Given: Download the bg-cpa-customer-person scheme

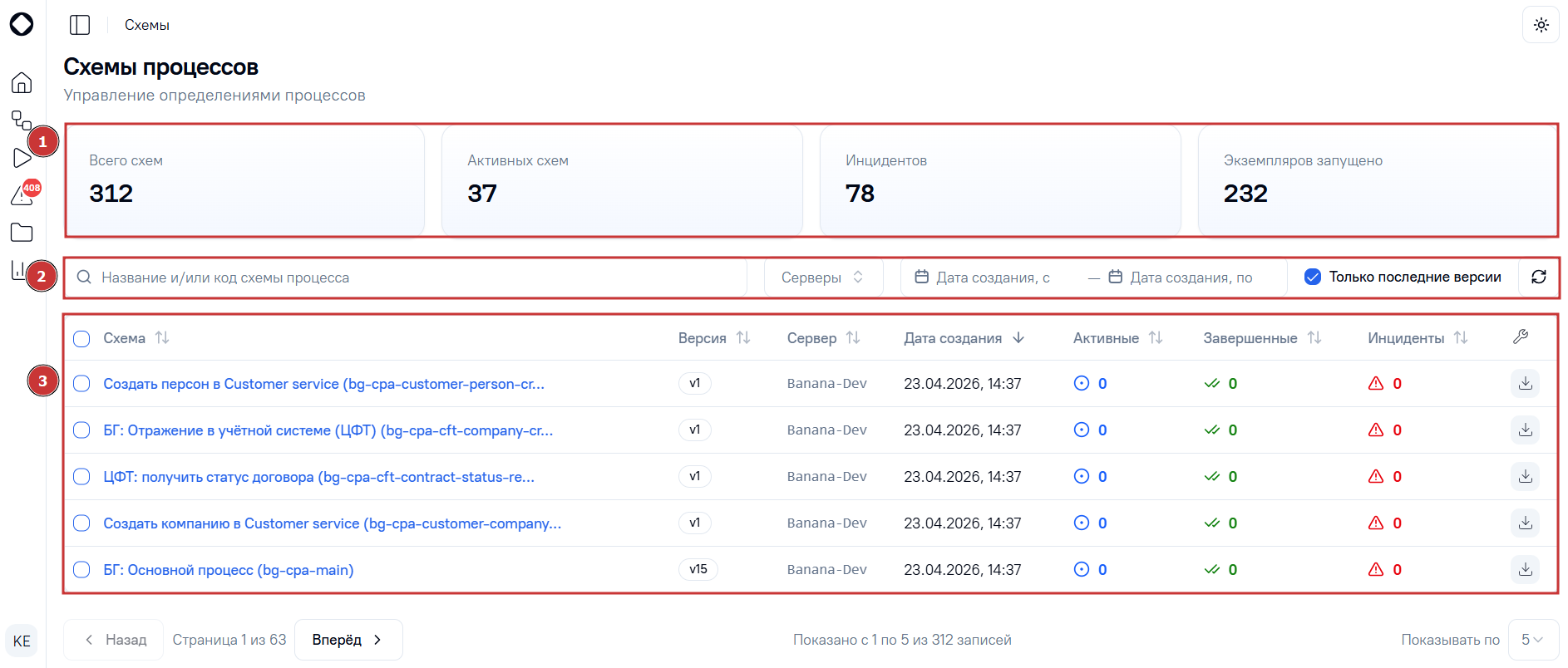Looking at the screenshot, I should tap(1525, 383).
